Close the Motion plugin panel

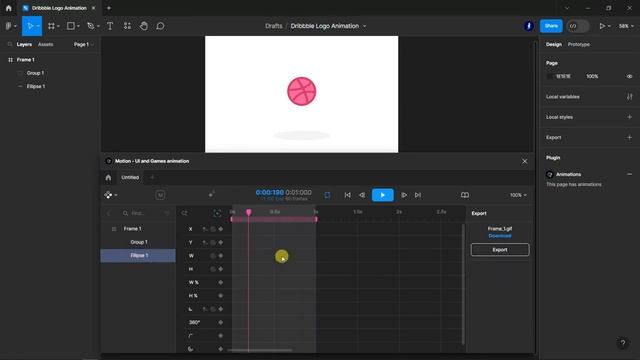click(524, 161)
